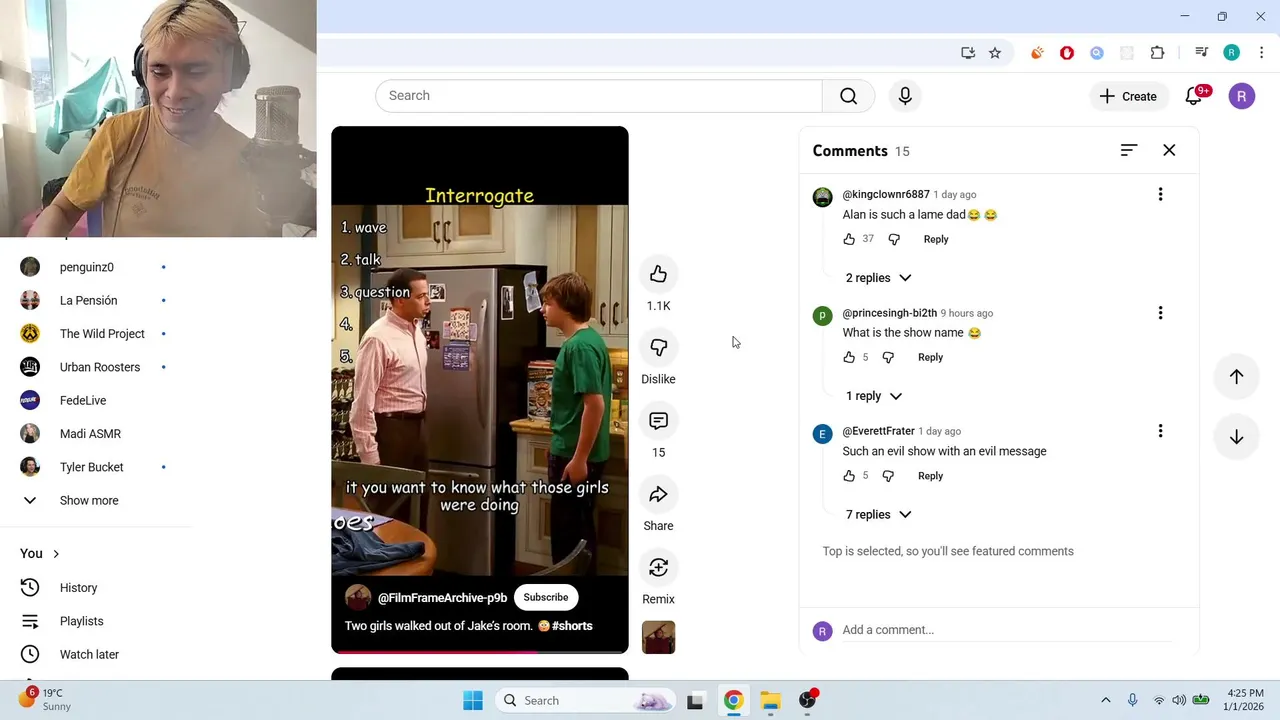Open the purple R account avatar
Image resolution: width=1280 pixels, height=720 pixels.
[1241, 96]
